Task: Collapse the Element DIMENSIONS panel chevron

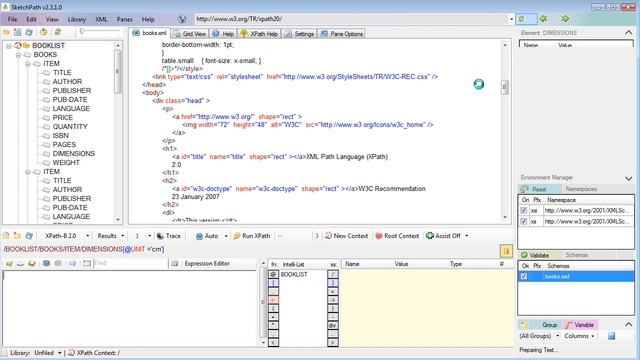Action: click(x=629, y=33)
